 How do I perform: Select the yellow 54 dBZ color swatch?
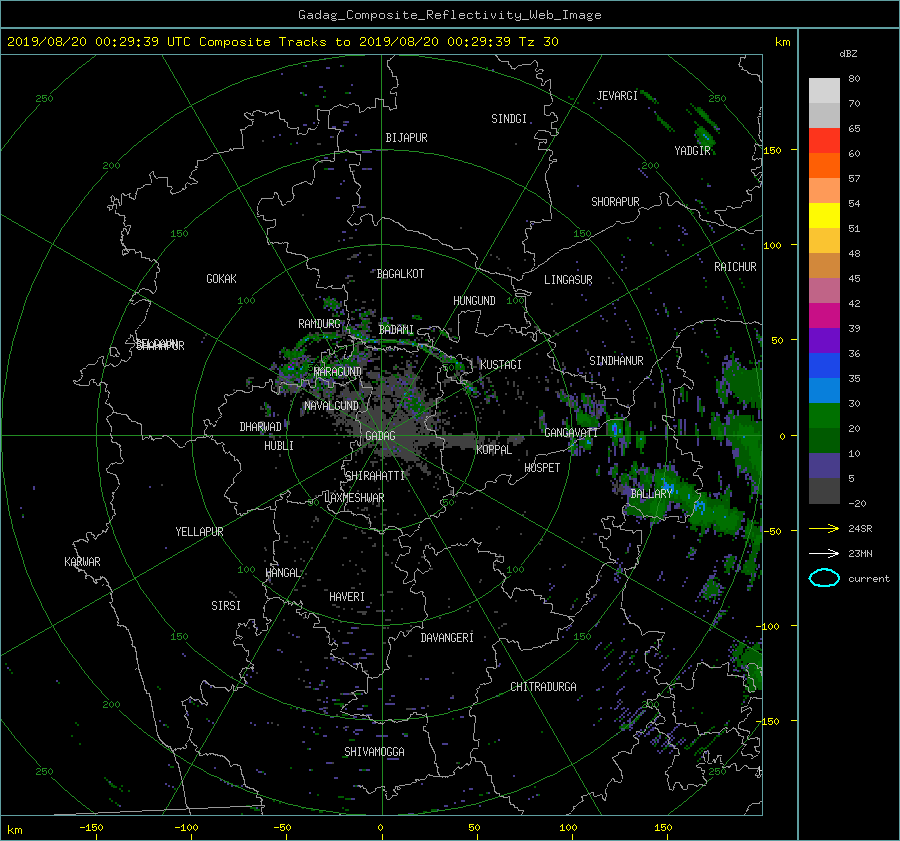(824, 215)
